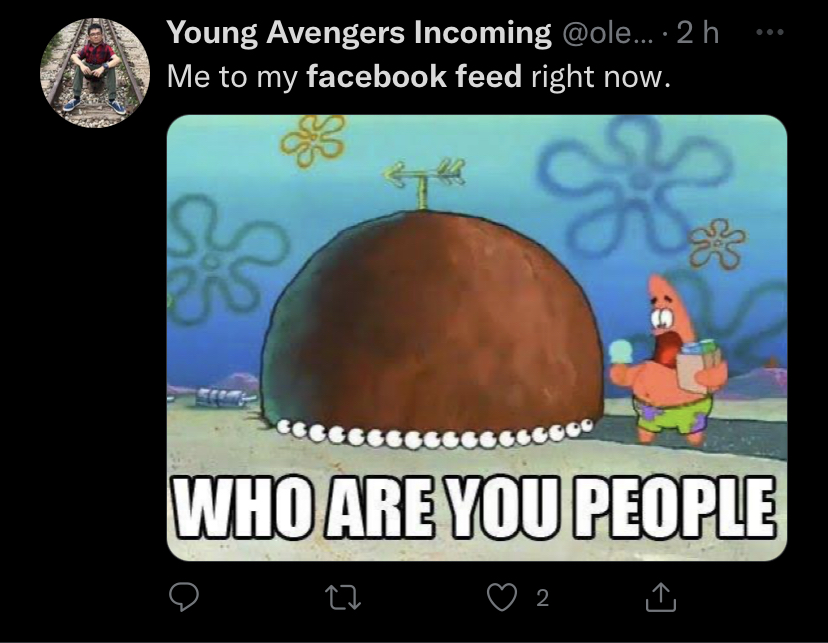Click the 'Me to my' tweet text
Image resolution: width=828 pixels, height=643 pixels.
232,76
